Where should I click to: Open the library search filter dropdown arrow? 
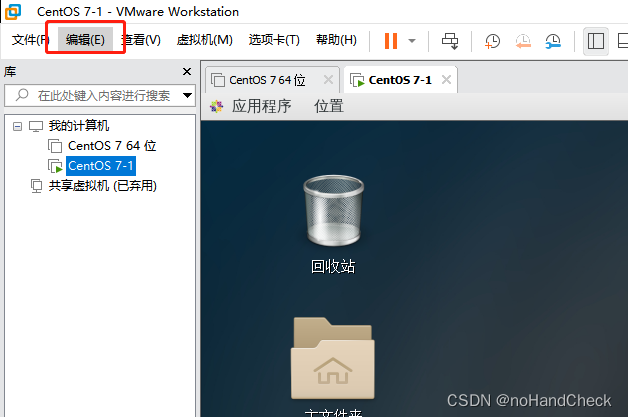click(187, 95)
